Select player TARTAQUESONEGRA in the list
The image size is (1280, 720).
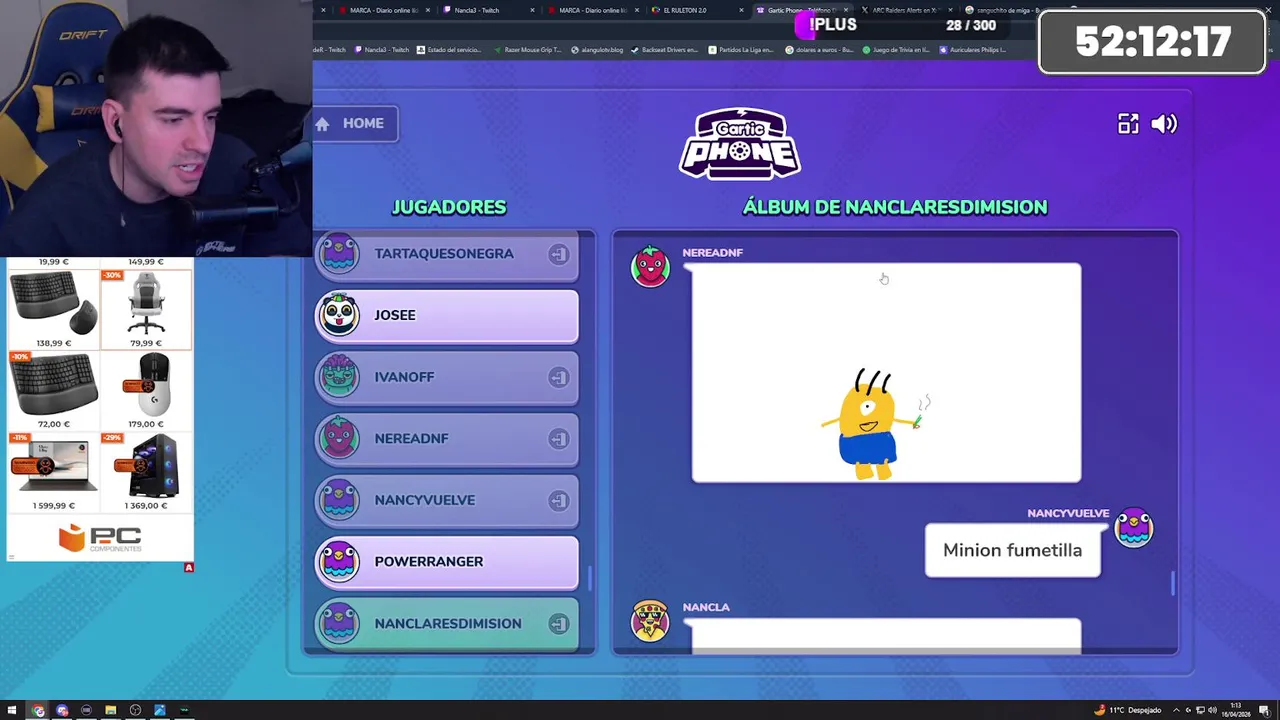447,254
